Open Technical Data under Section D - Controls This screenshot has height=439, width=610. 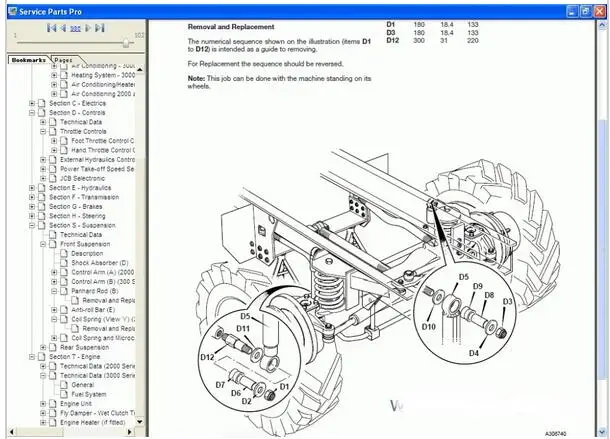81,122
